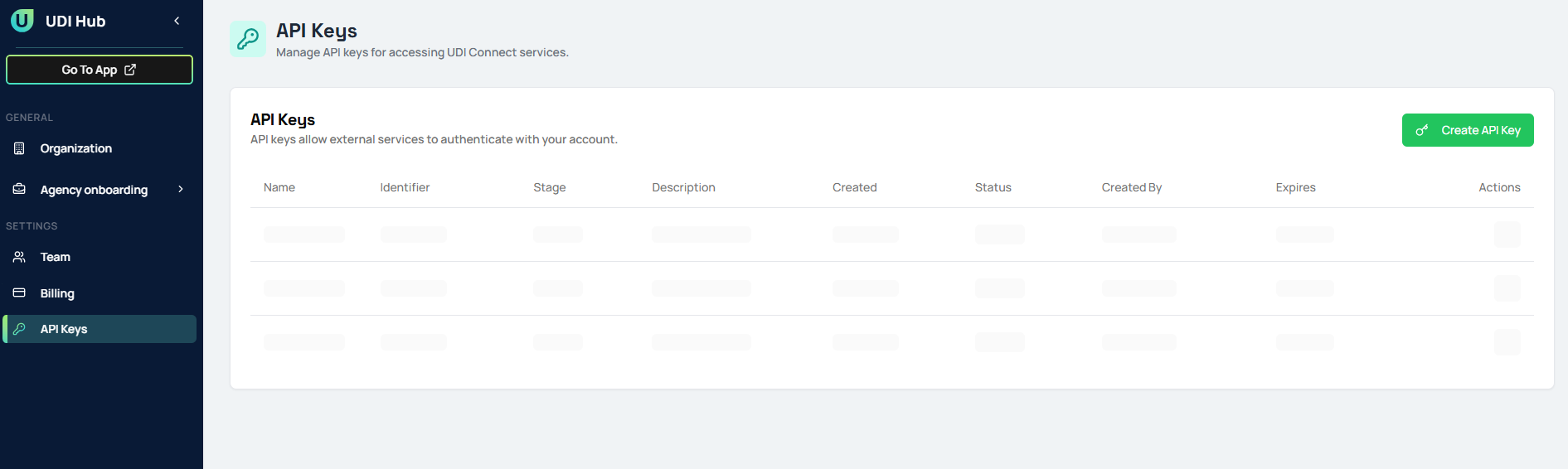1568x469 pixels.
Task: Click the Create API Key button
Action: (1468, 130)
